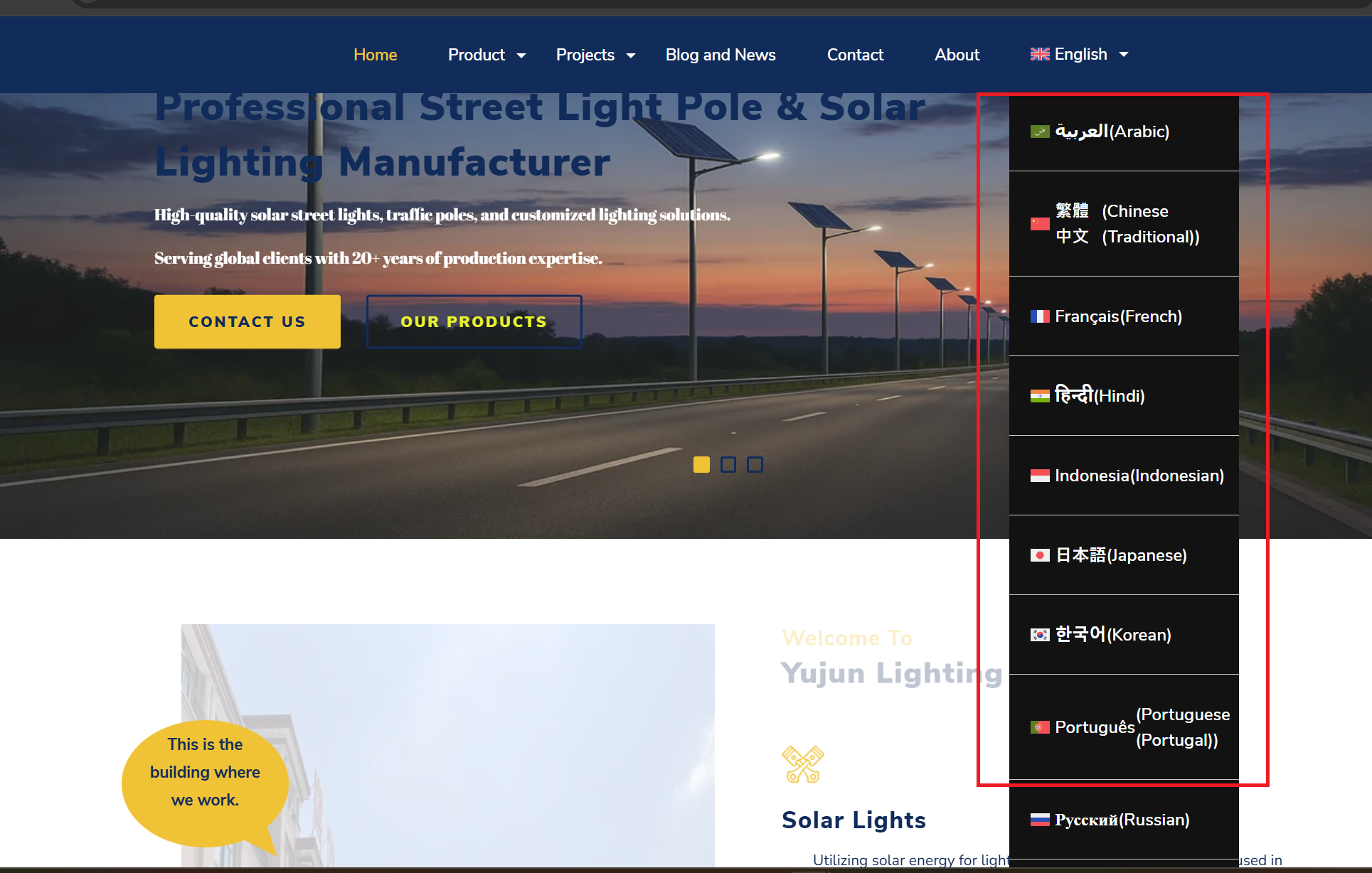Collapse the English language dropdown arrow
Screen dimensions: 1372x873
tap(1124, 55)
